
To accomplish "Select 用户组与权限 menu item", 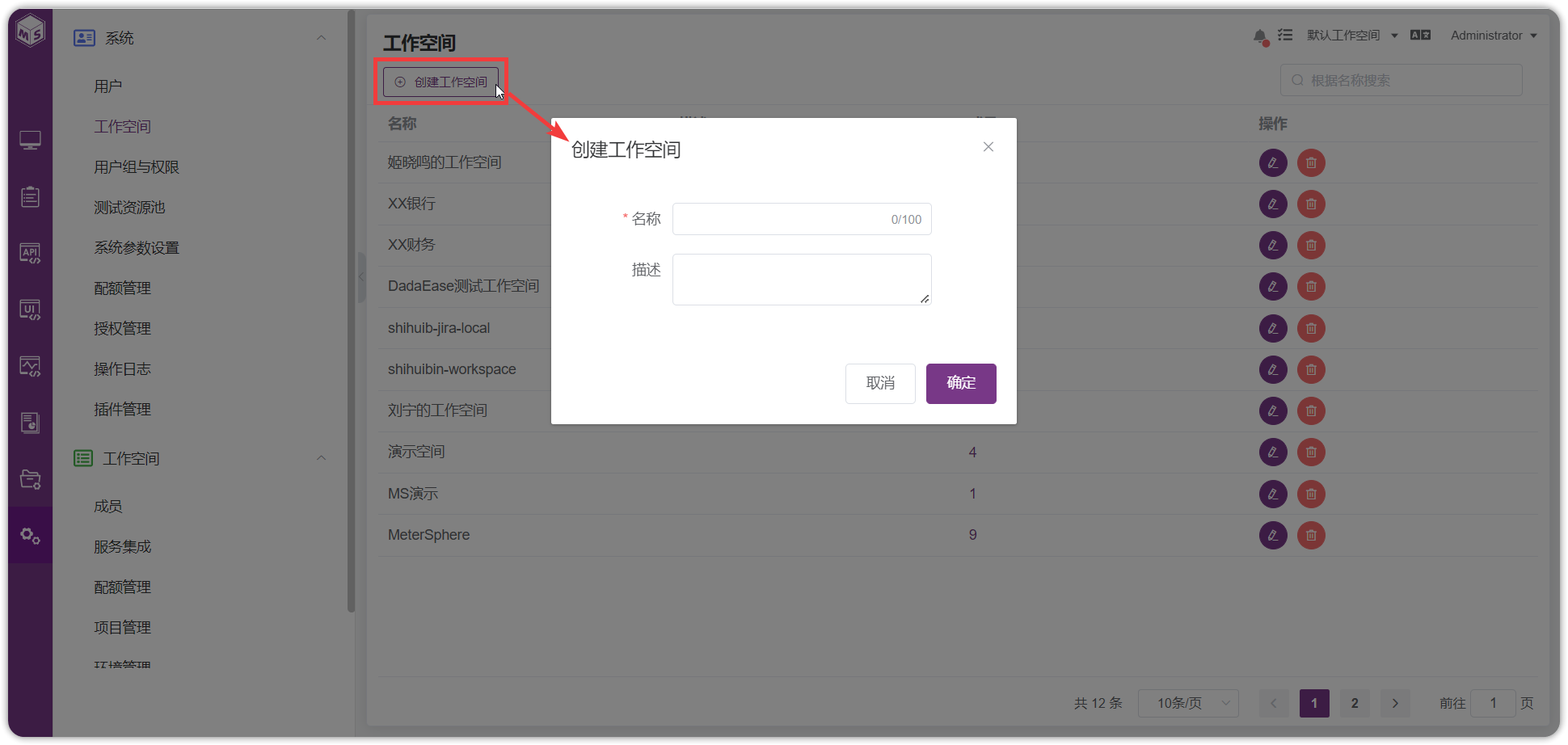I will point(137,167).
